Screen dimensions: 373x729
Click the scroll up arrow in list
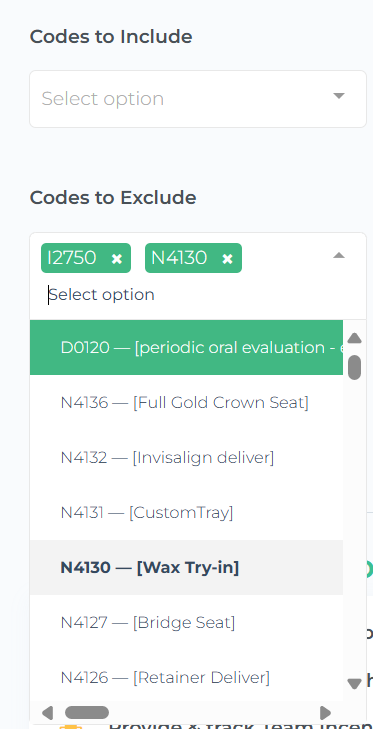[x=354, y=338]
